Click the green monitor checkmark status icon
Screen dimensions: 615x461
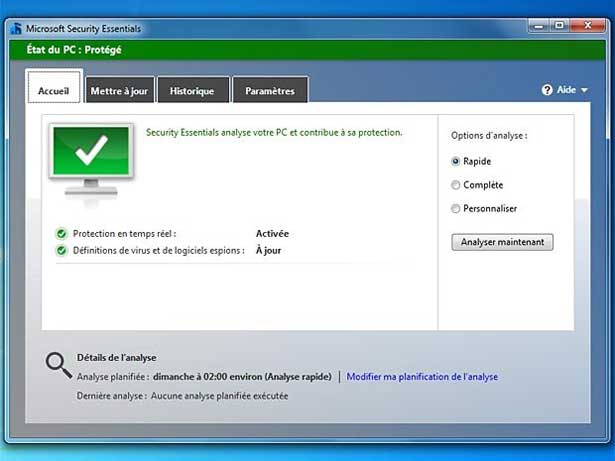(x=90, y=158)
